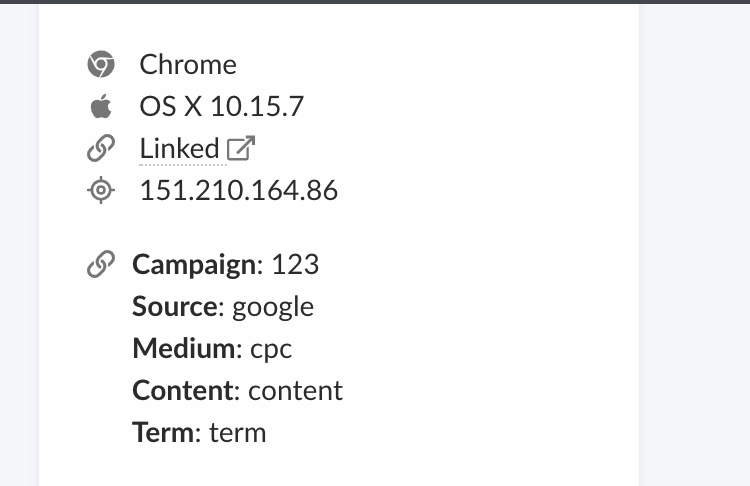Image resolution: width=750 pixels, height=486 pixels.
Task: Select the medium value cpc
Action: (x=271, y=349)
